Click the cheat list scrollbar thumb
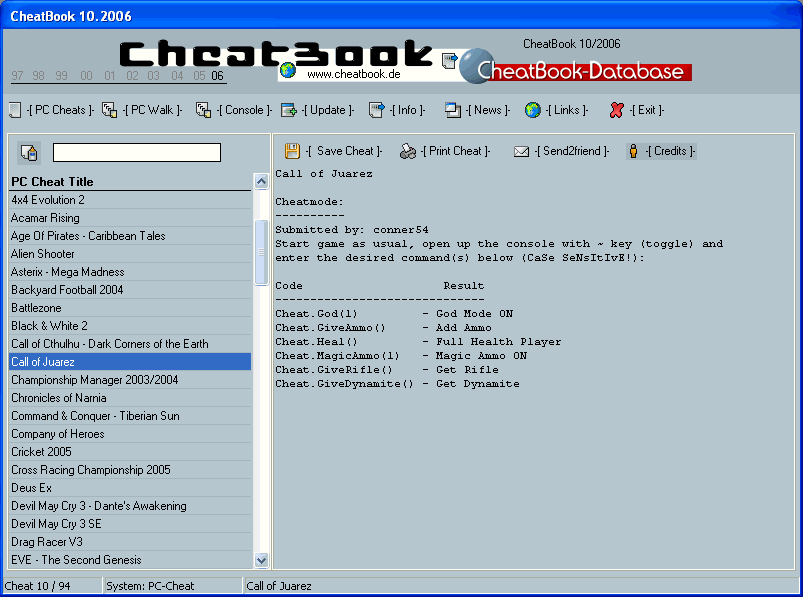803x597 pixels. pyautogui.click(x=261, y=252)
